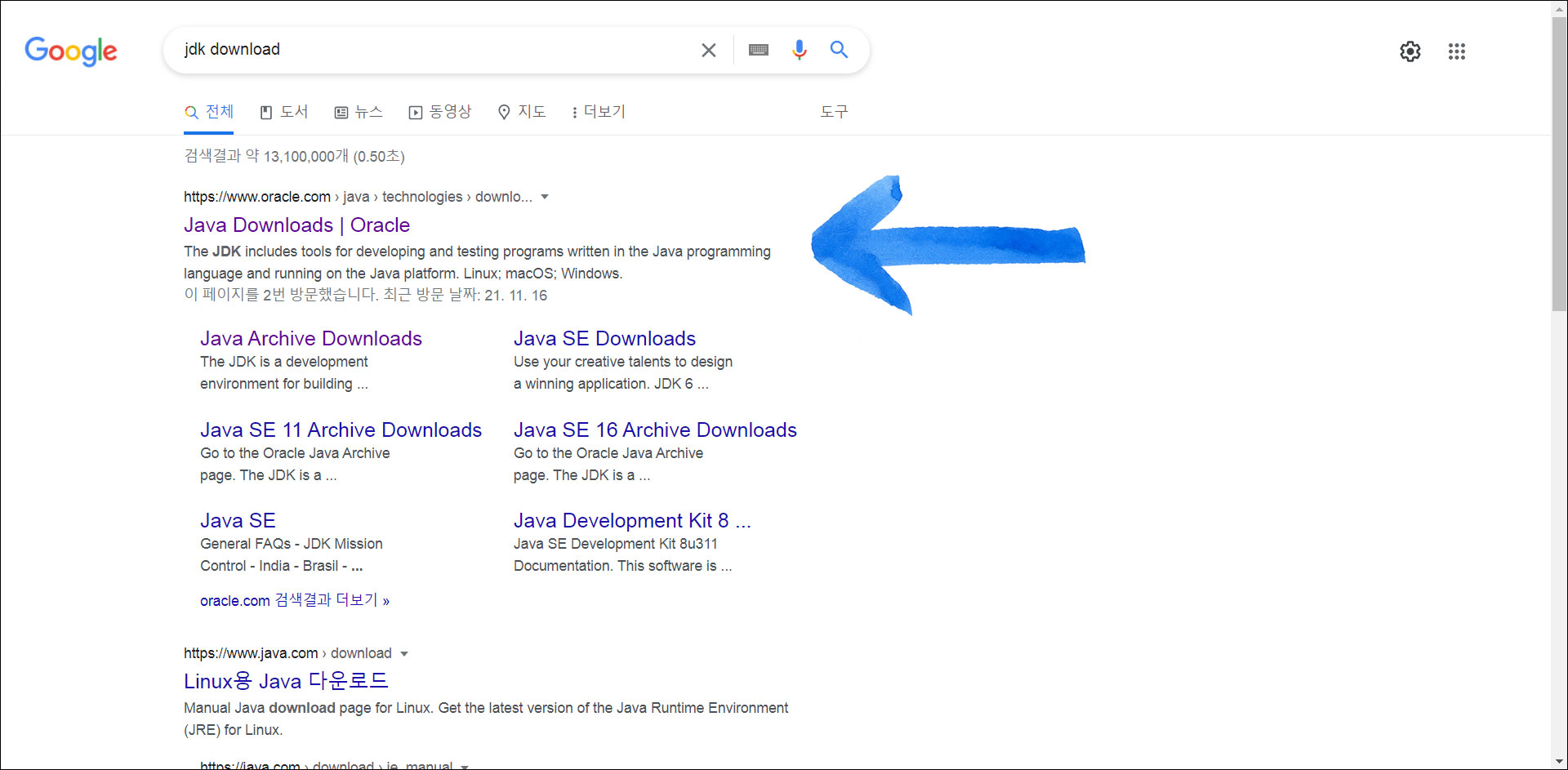Screen dimensions: 1568x770
Task: Open Java Development Kit 8 link
Action: coord(632,520)
